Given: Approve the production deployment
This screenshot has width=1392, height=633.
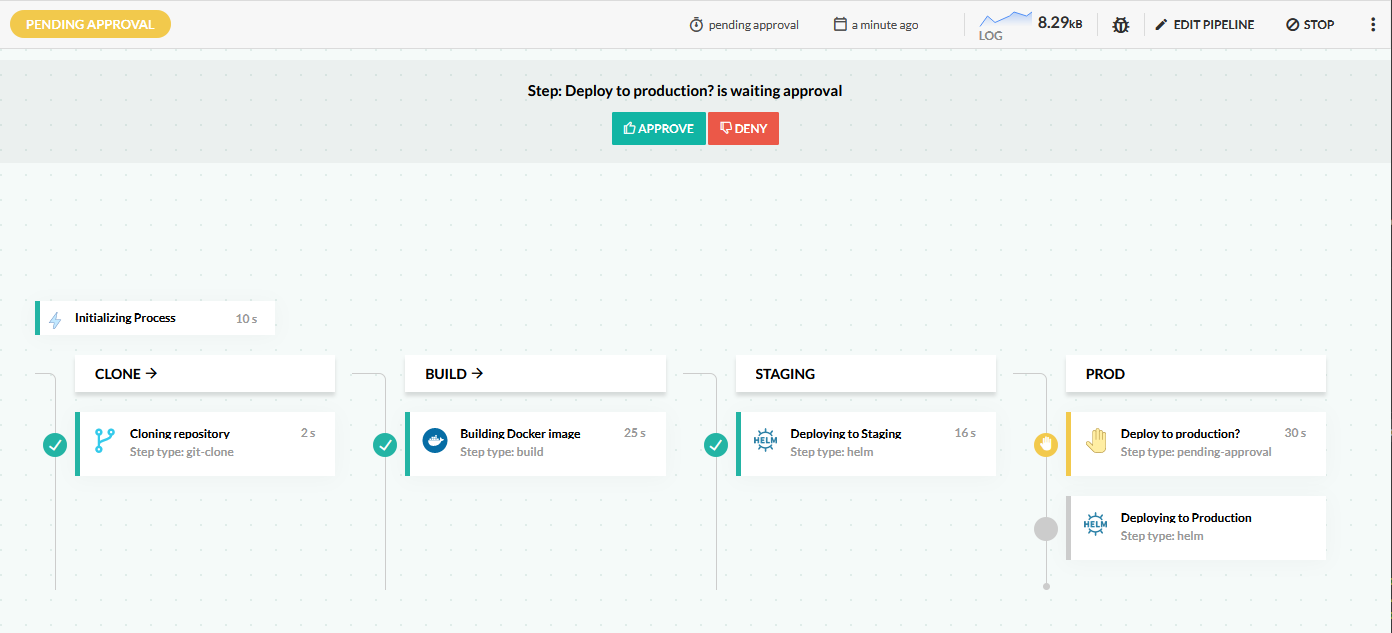Looking at the screenshot, I should pos(658,128).
